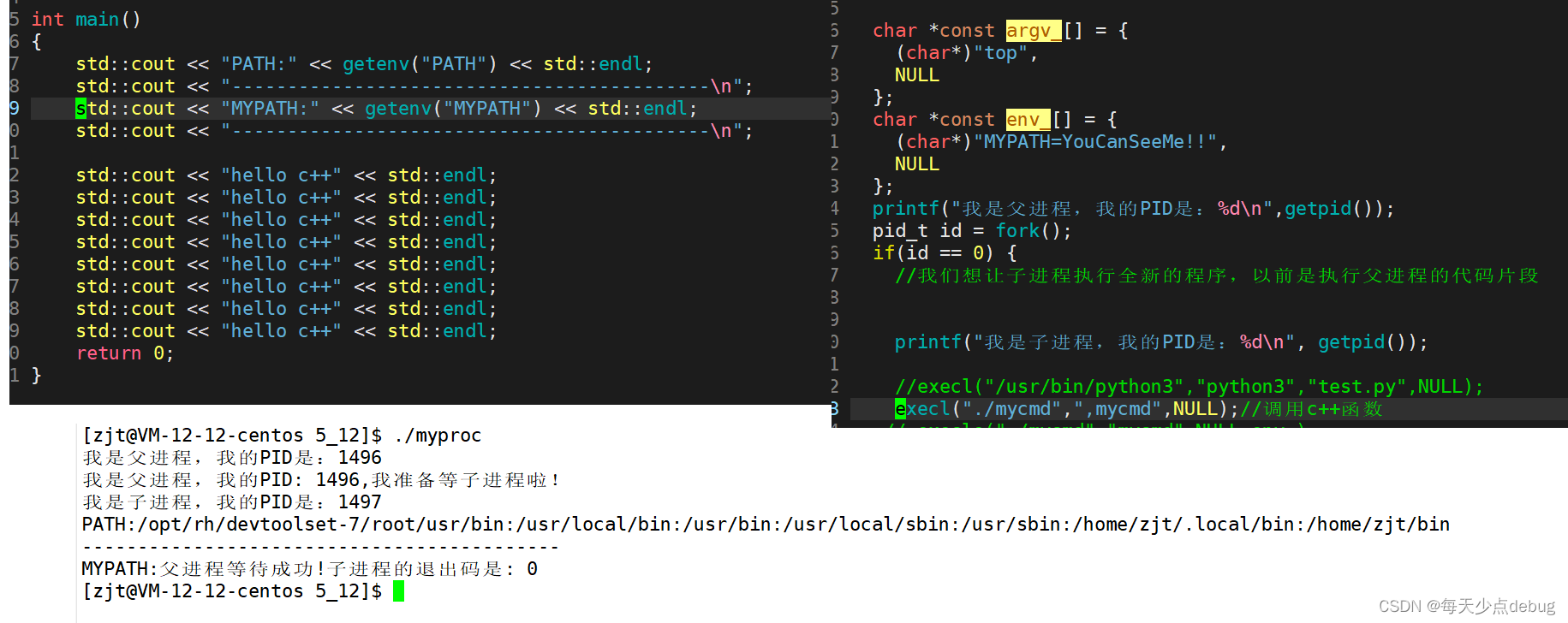Image resolution: width=1568 pixels, height=623 pixels.
Task: Click the green cursor on std::cout line 9
Action: [x=80, y=109]
